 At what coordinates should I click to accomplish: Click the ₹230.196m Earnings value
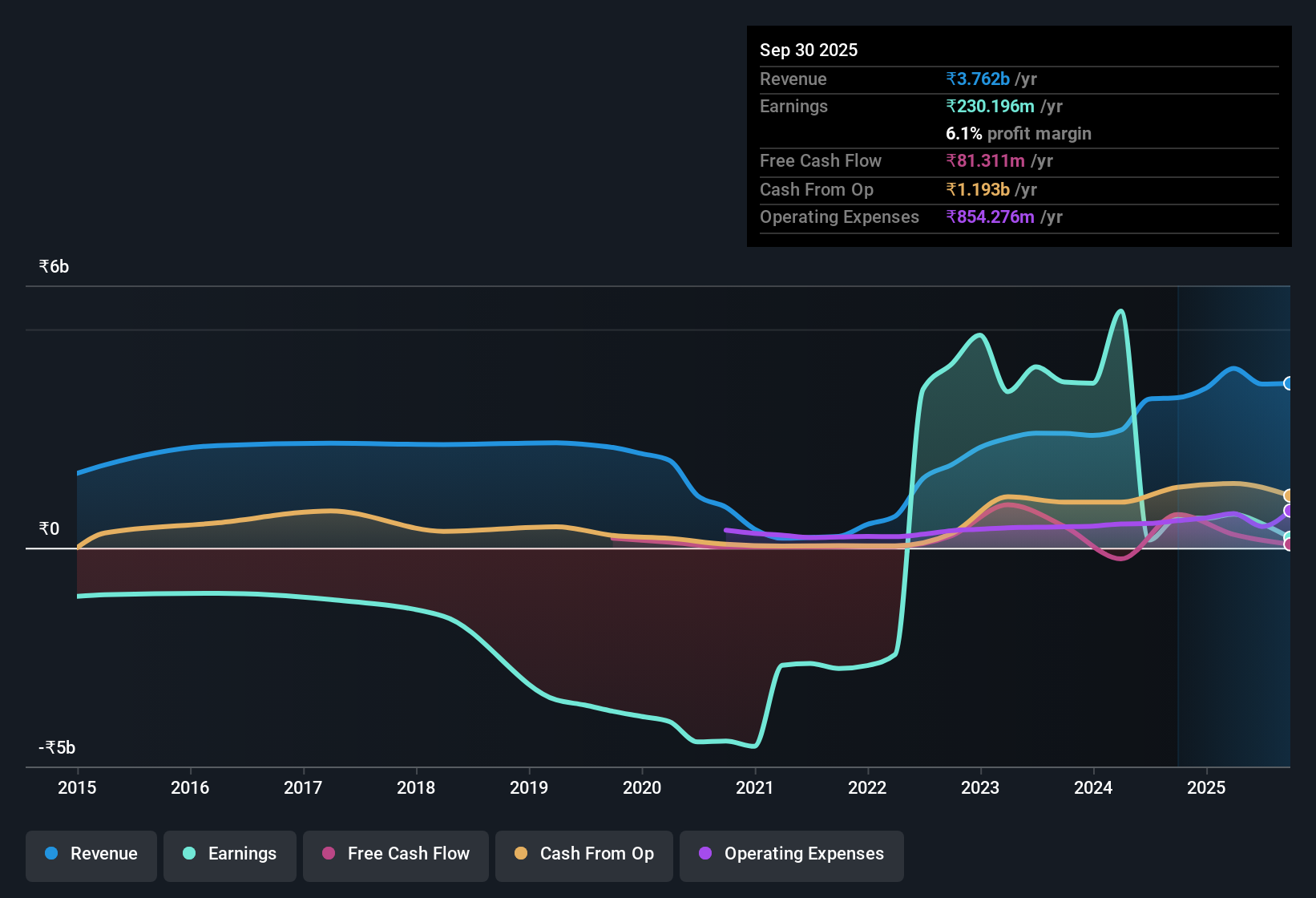tap(991, 106)
